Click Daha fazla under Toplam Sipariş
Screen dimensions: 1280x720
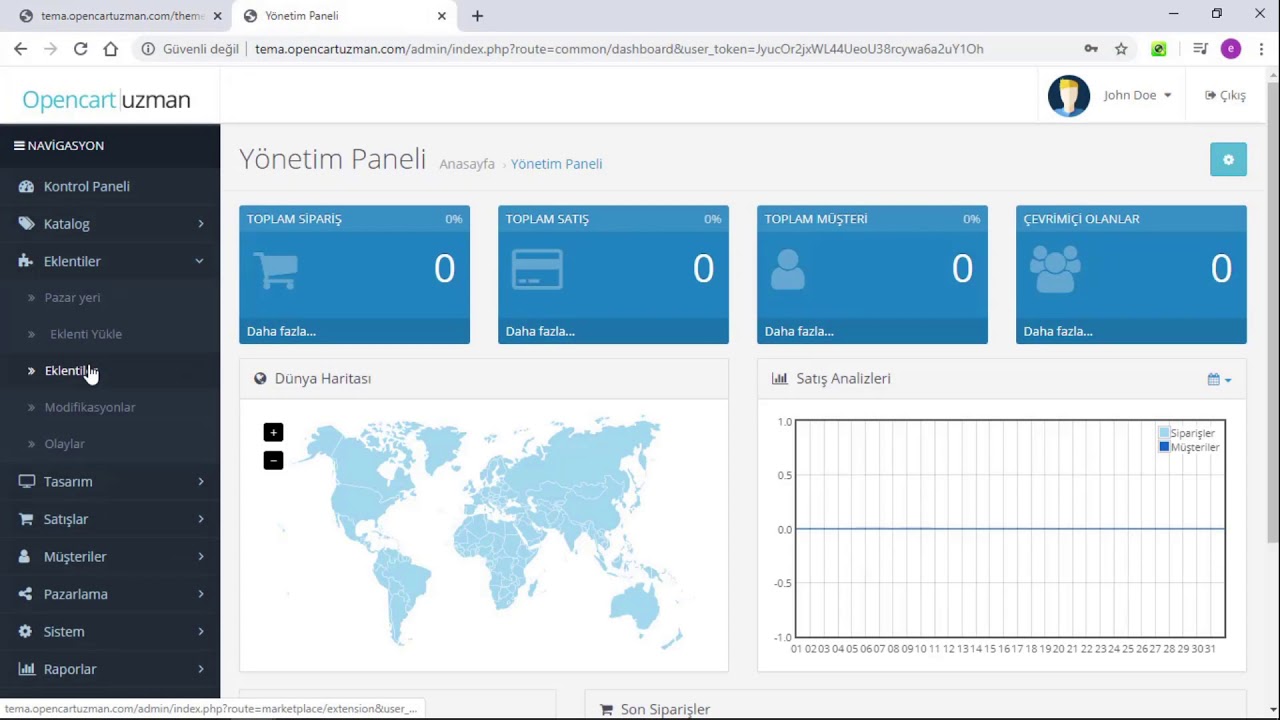[281, 331]
